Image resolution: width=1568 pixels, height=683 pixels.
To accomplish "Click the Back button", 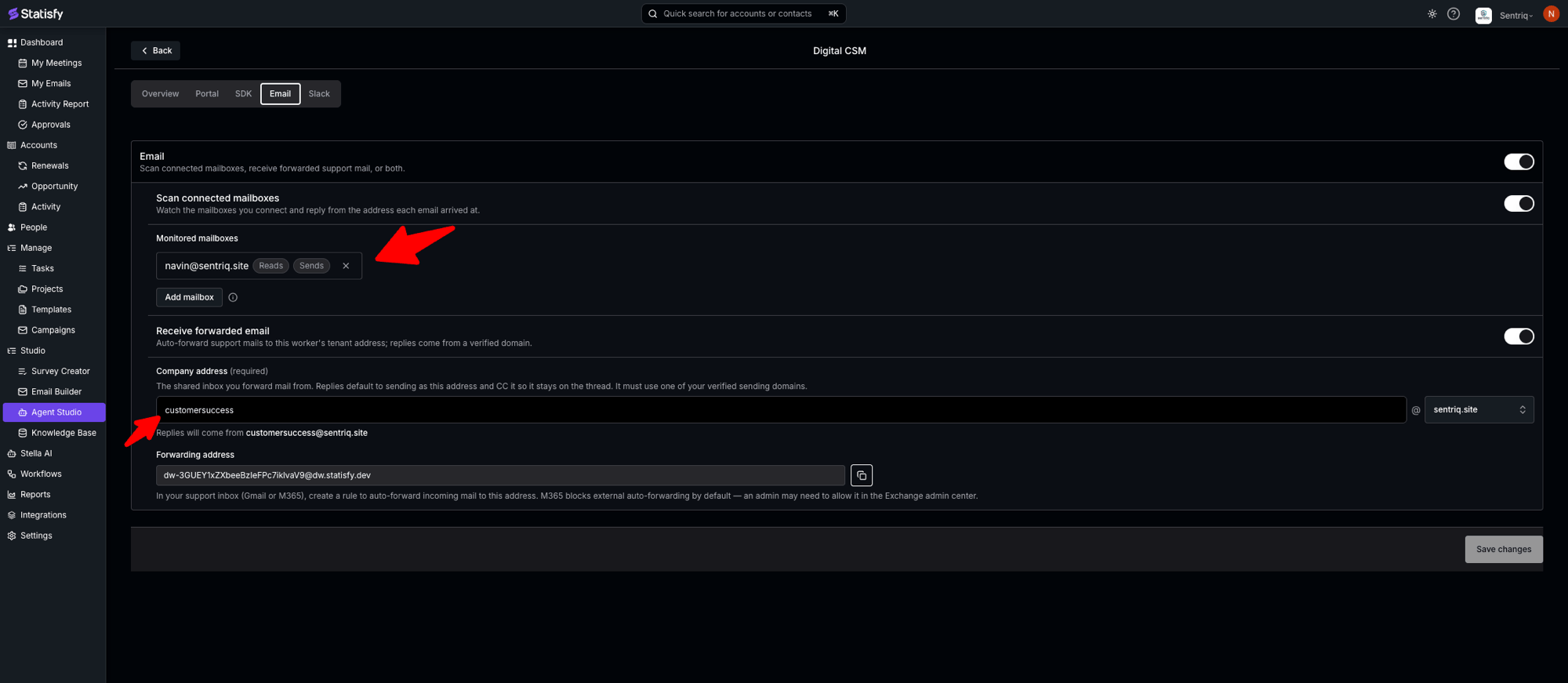I will tap(156, 51).
